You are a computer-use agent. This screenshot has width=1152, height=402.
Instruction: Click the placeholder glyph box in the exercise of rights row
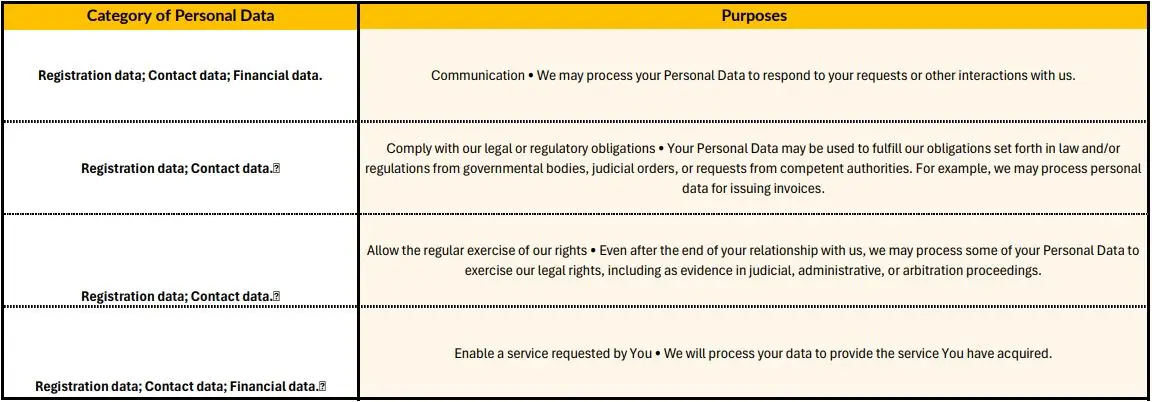pos(276,296)
